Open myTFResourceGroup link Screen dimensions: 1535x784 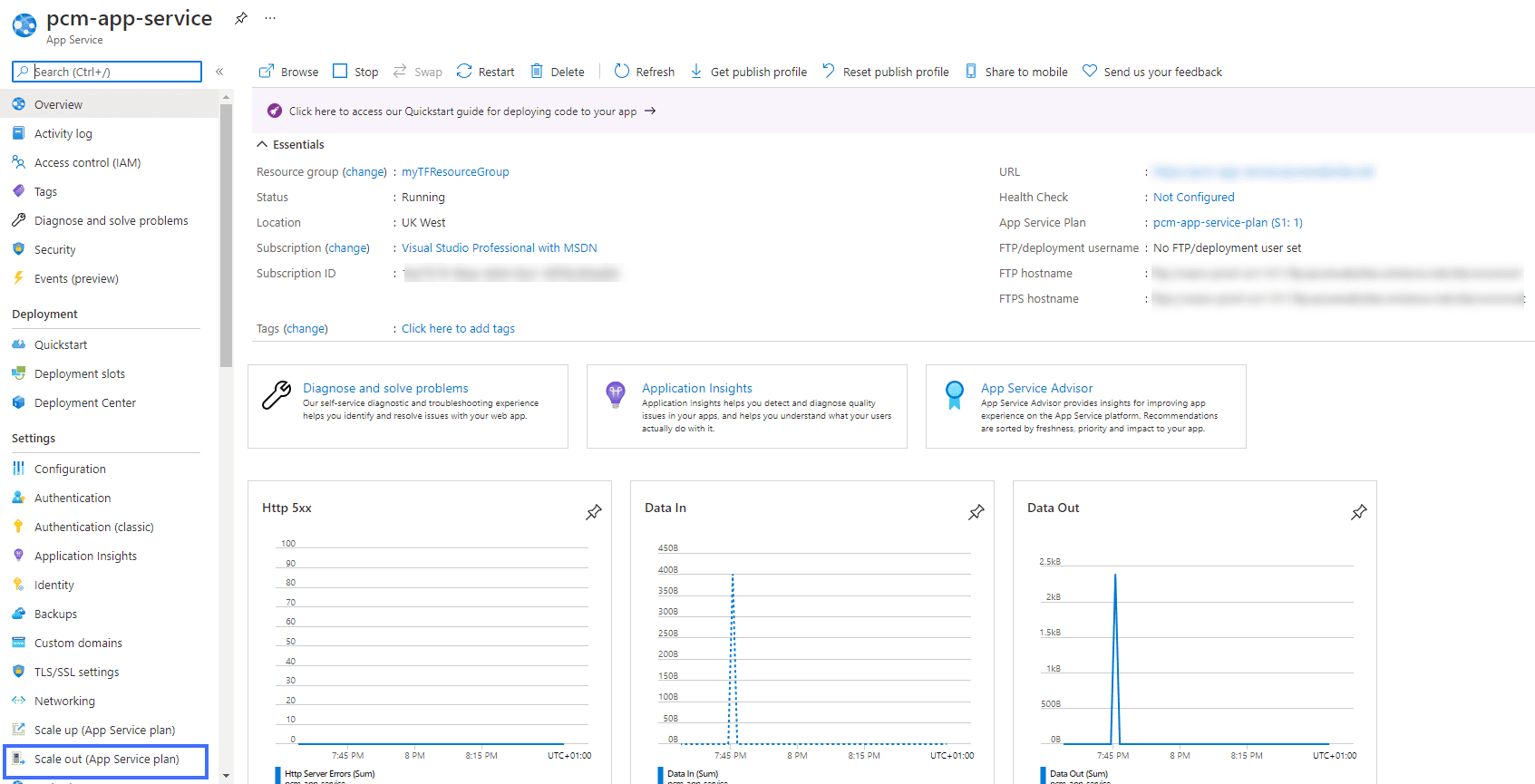(x=455, y=172)
